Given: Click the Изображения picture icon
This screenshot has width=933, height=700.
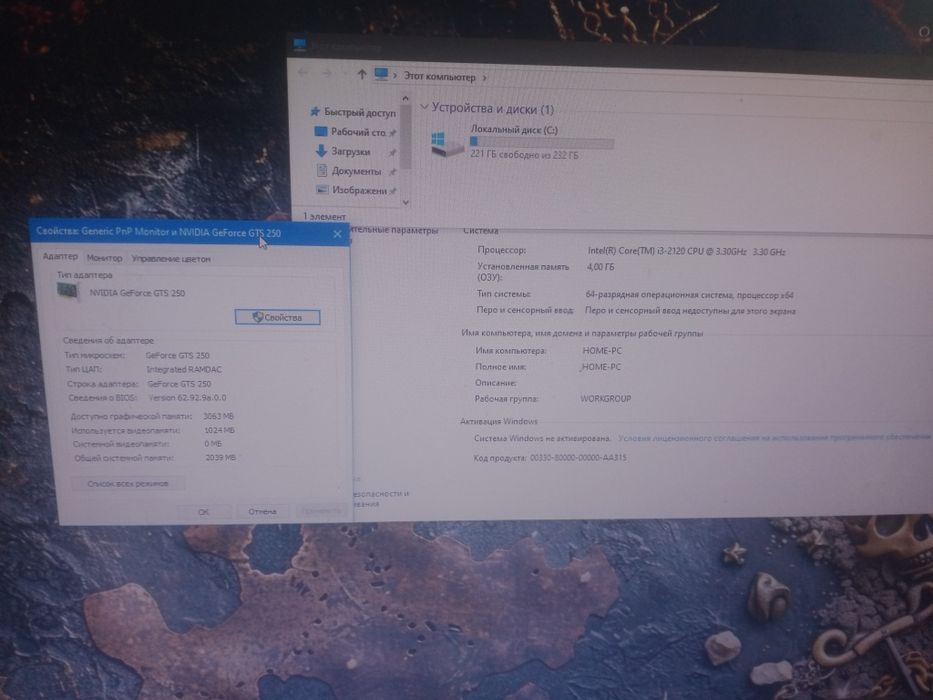Looking at the screenshot, I should [x=322, y=190].
